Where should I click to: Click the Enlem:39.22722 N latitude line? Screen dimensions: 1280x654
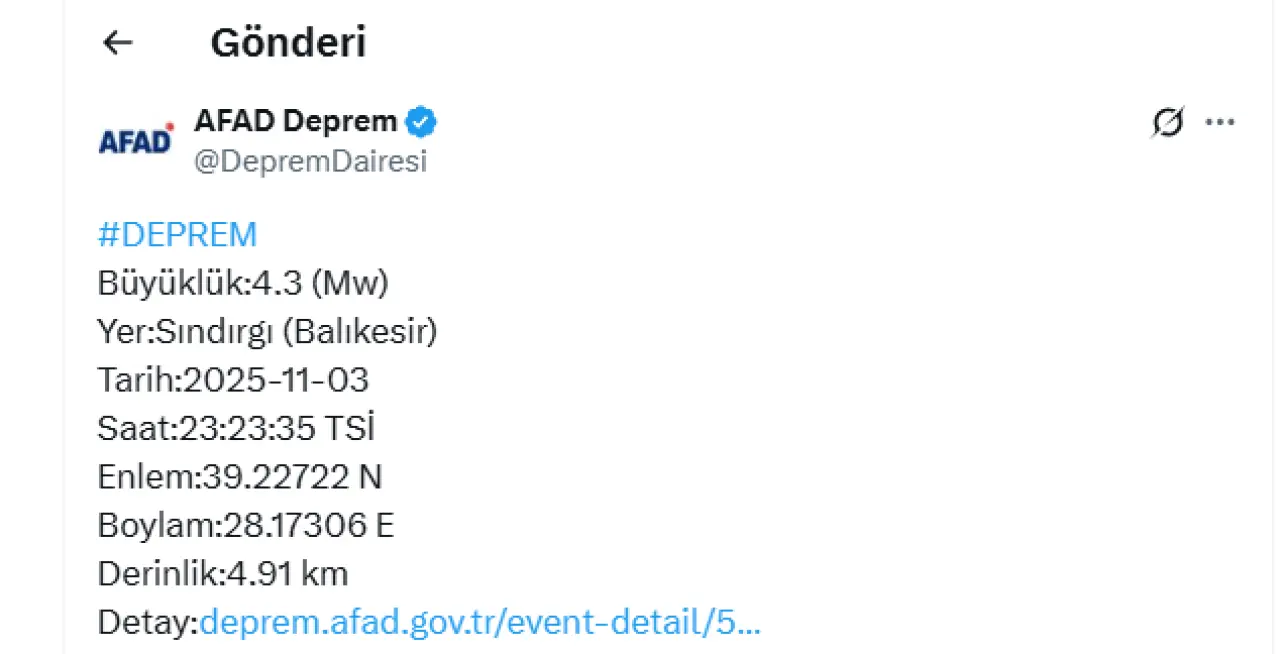tap(240, 477)
